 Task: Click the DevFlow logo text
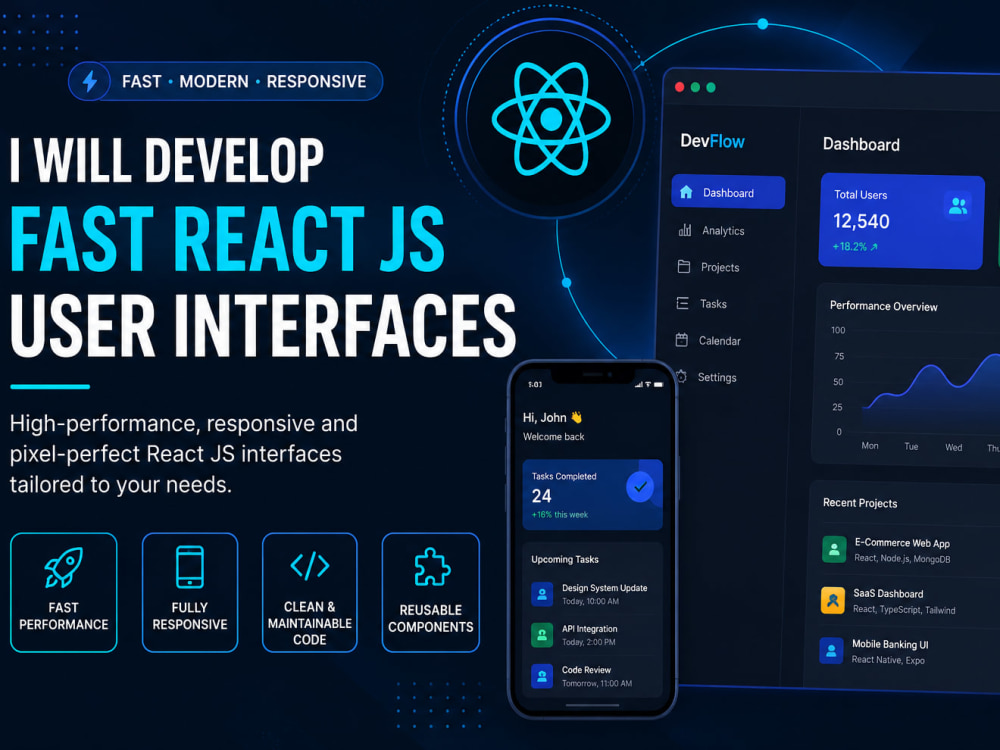coord(712,141)
